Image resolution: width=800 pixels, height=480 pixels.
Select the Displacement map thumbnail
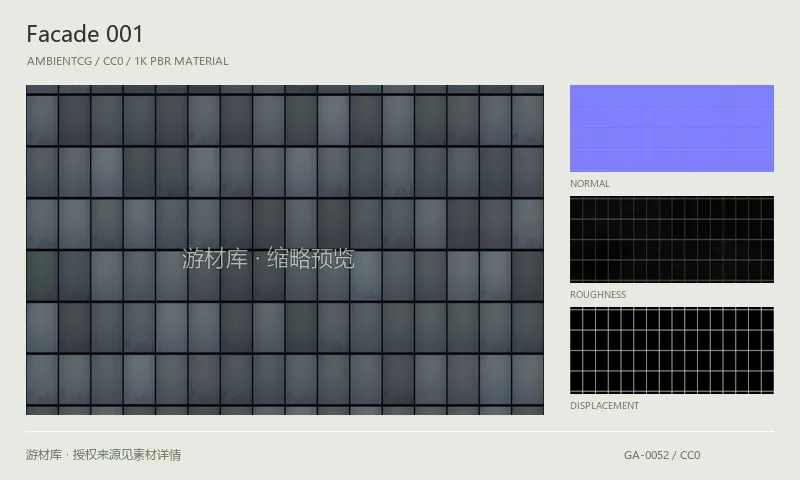click(x=671, y=350)
